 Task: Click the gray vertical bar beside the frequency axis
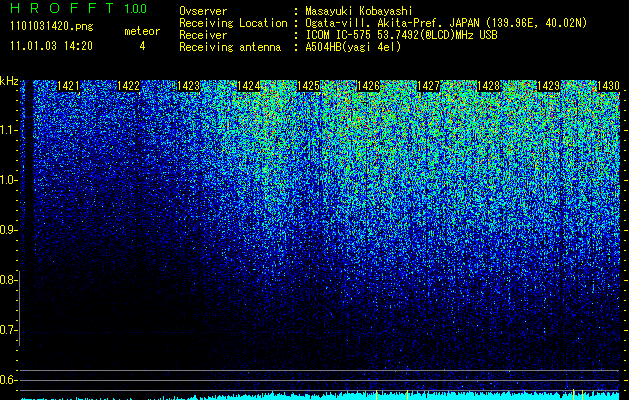(x=19, y=308)
